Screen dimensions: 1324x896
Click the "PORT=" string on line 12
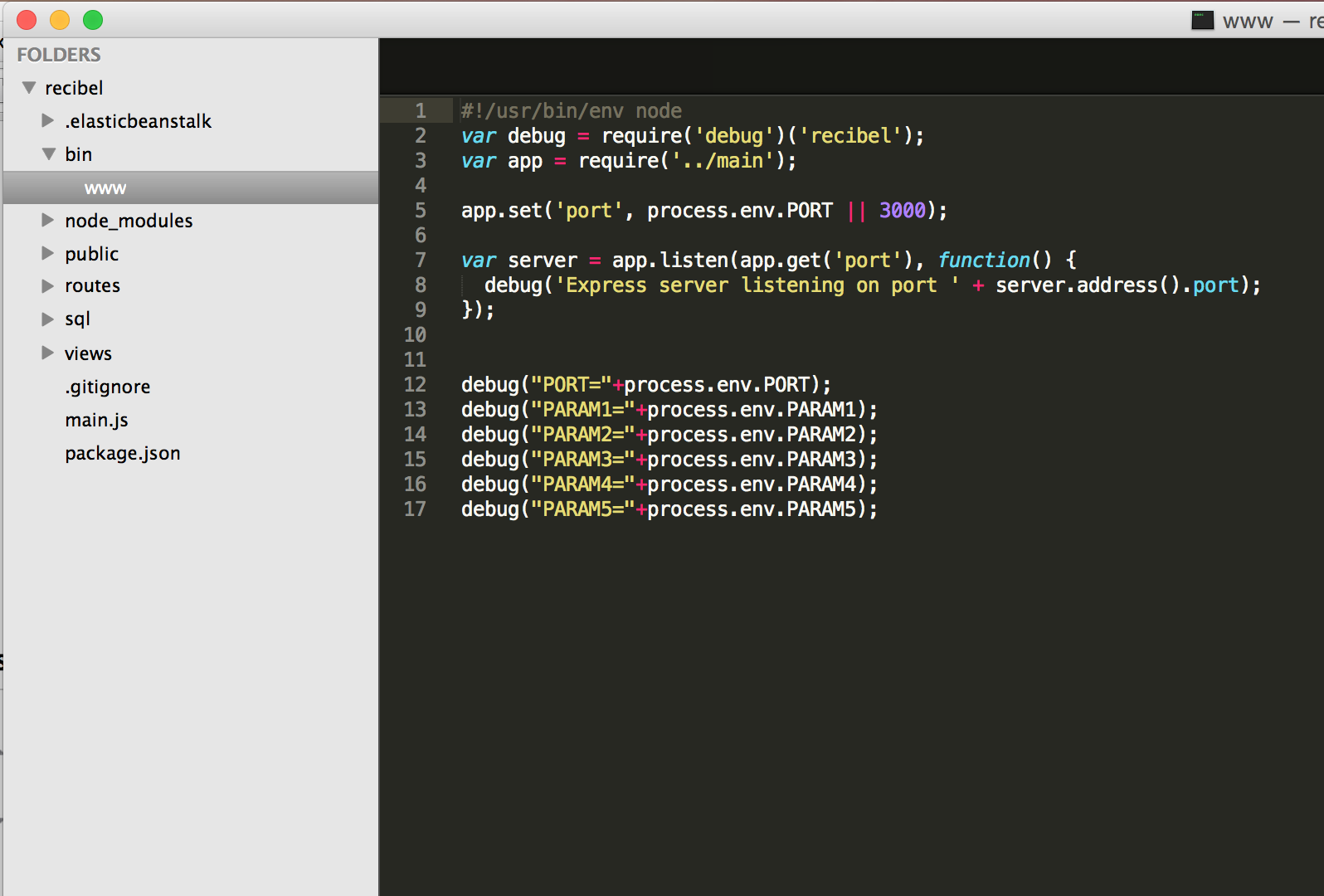[x=571, y=384]
